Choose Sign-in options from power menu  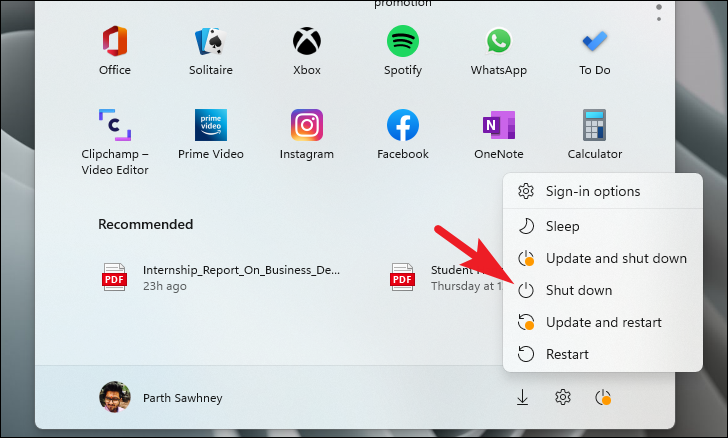click(603, 191)
